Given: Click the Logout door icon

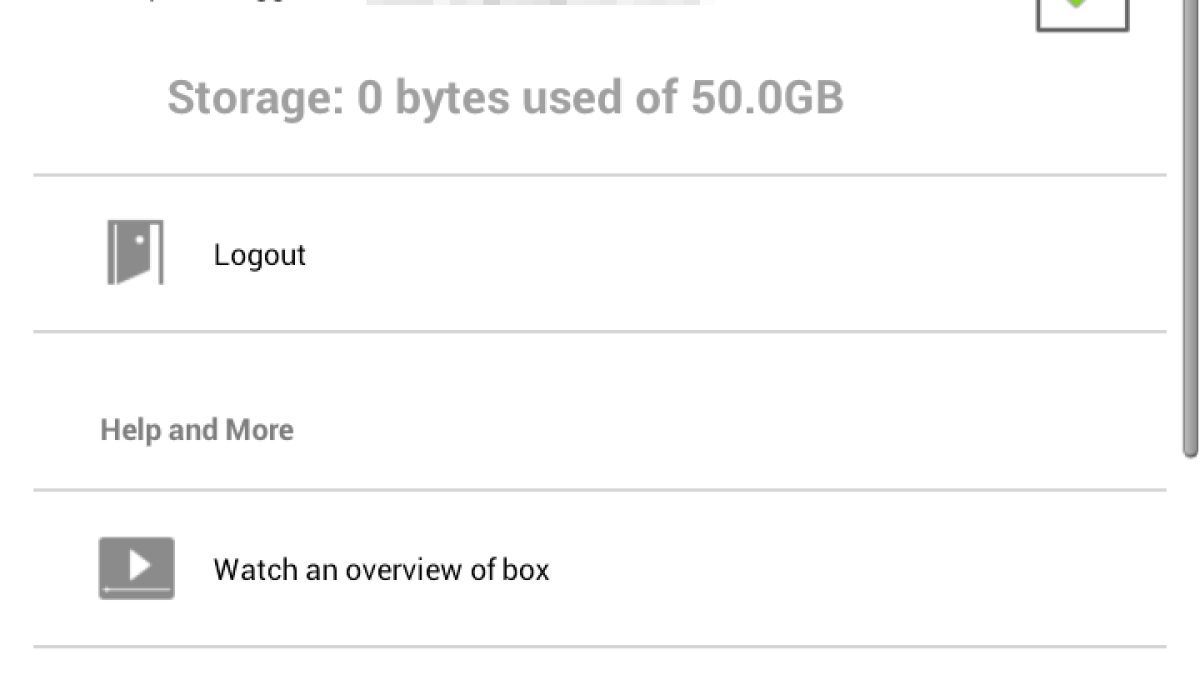Looking at the screenshot, I should pos(135,253).
